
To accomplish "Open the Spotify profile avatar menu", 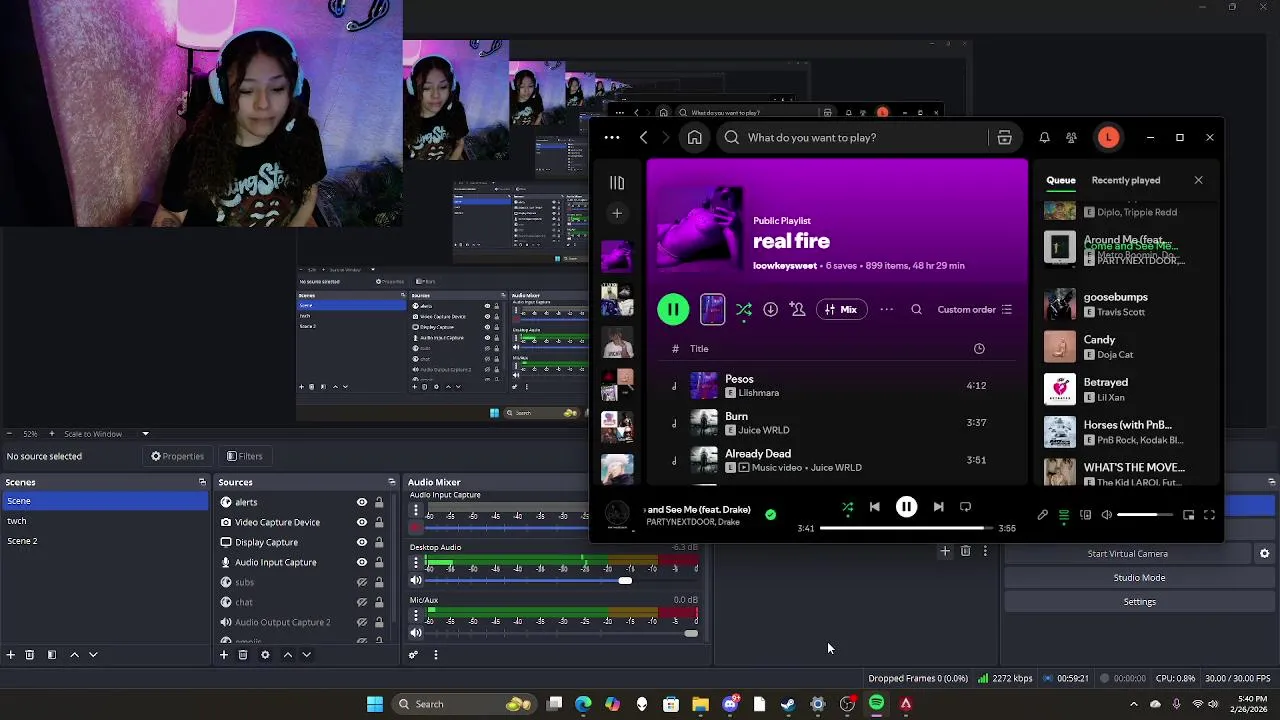I will 1108,138.
